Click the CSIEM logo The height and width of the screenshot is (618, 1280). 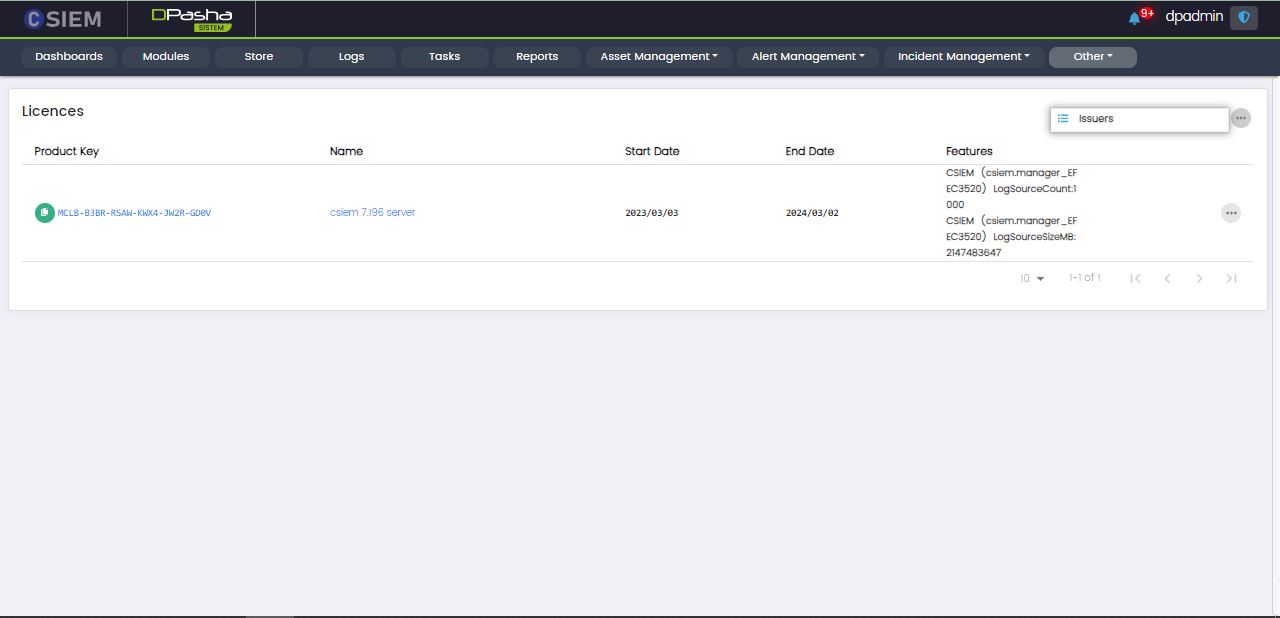pos(62,18)
